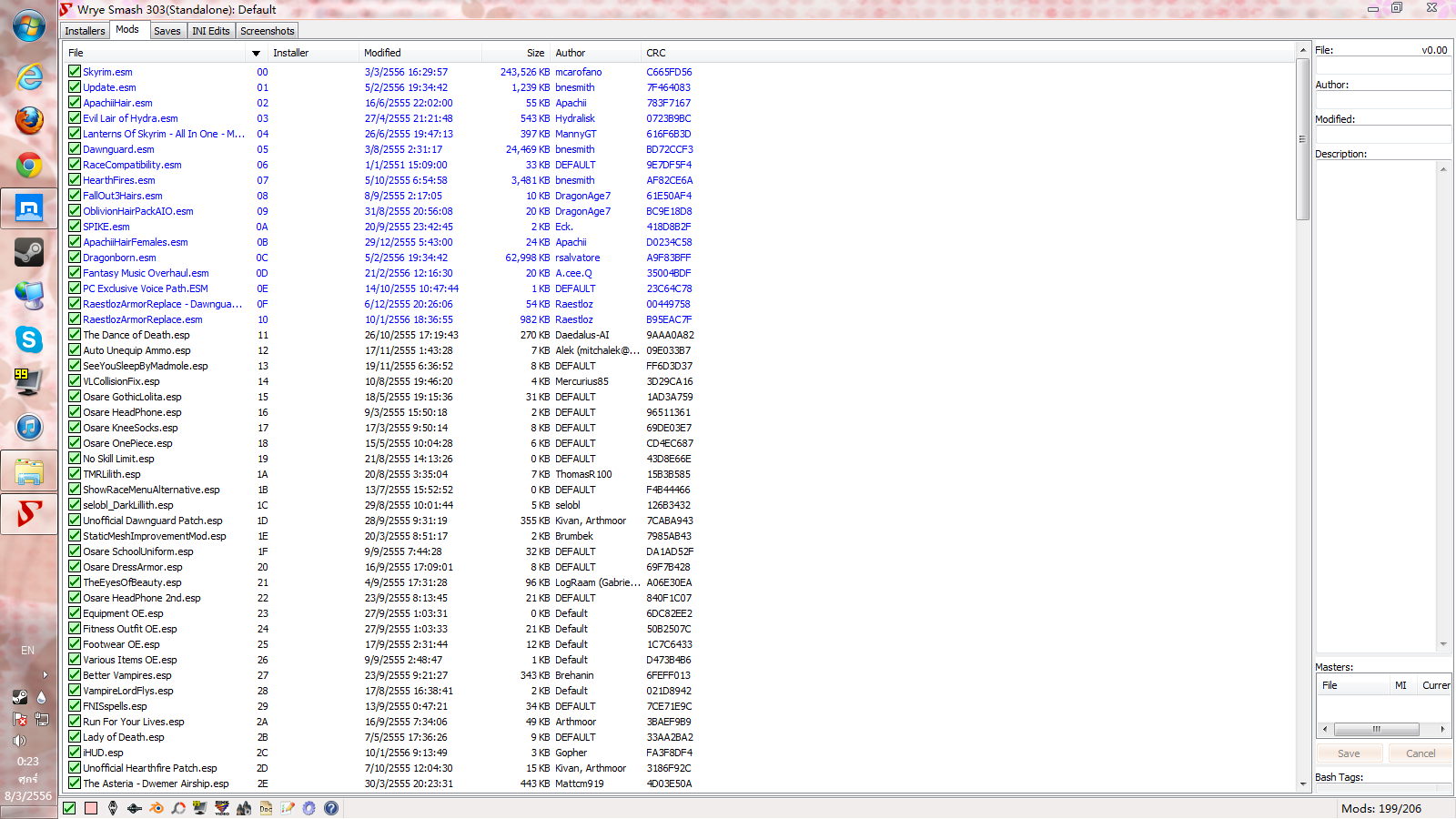Screen dimensions: 1456x819
Task: Click the sort arrow in File column header
Action: pyautogui.click(x=256, y=54)
